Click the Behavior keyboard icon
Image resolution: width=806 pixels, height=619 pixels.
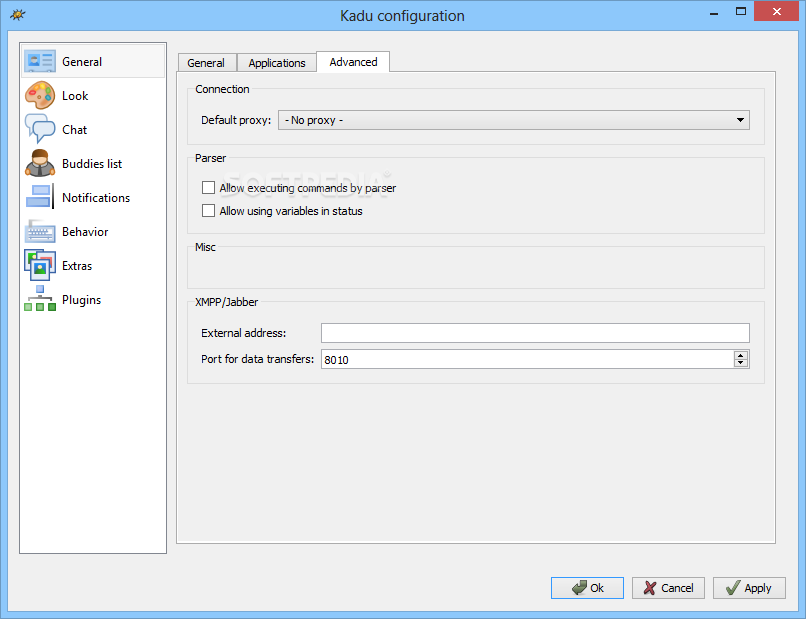(40, 231)
